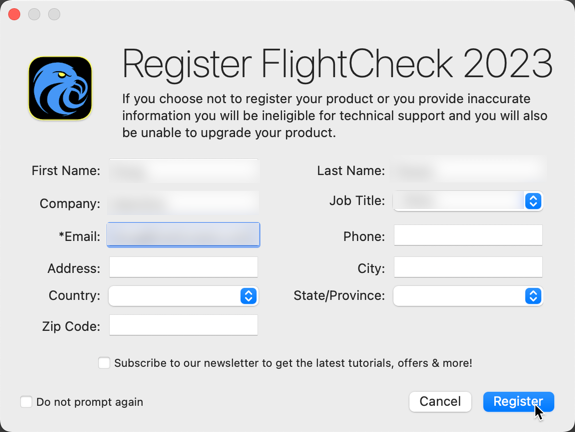This screenshot has height=432, width=575.
Task: Tick the Do not prompt again checkbox
Action: point(26,402)
